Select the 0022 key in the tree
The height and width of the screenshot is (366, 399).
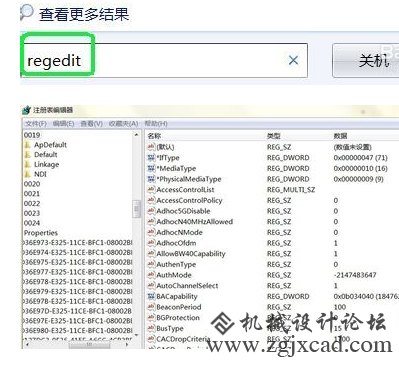pyautogui.click(x=32, y=203)
